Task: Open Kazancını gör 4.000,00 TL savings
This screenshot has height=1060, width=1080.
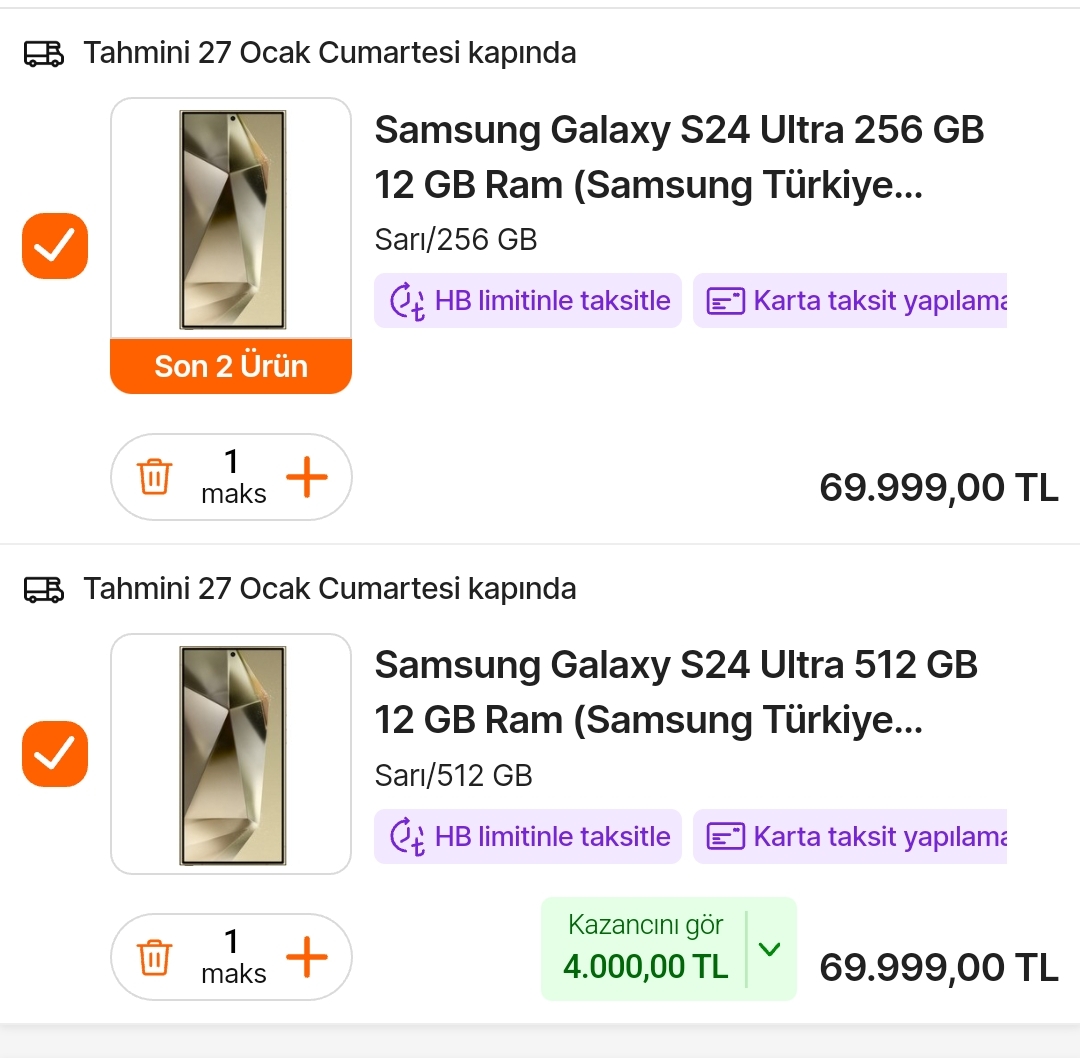Action: (x=646, y=948)
